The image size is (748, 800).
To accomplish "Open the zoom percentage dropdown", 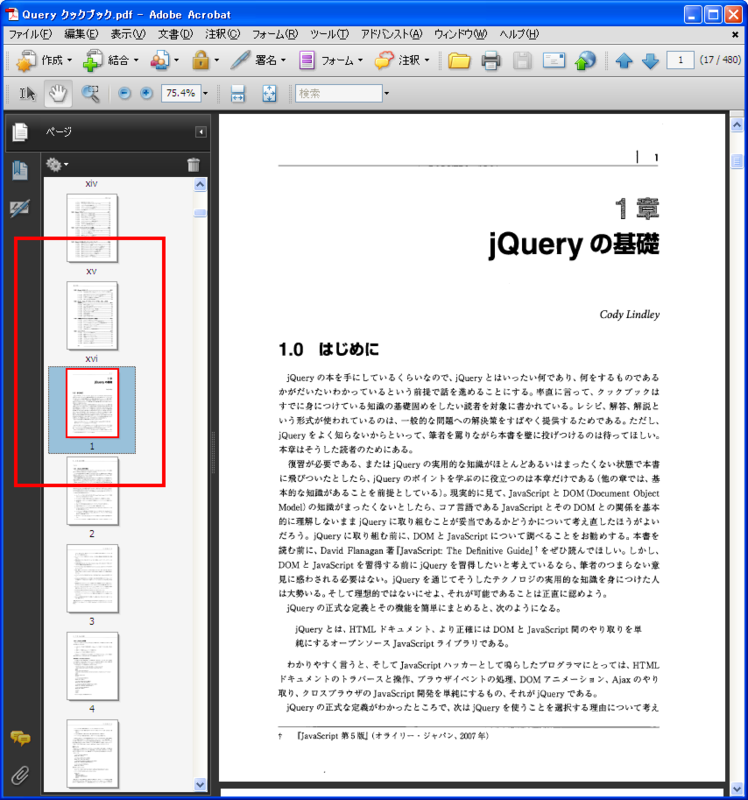I will coord(205,93).
